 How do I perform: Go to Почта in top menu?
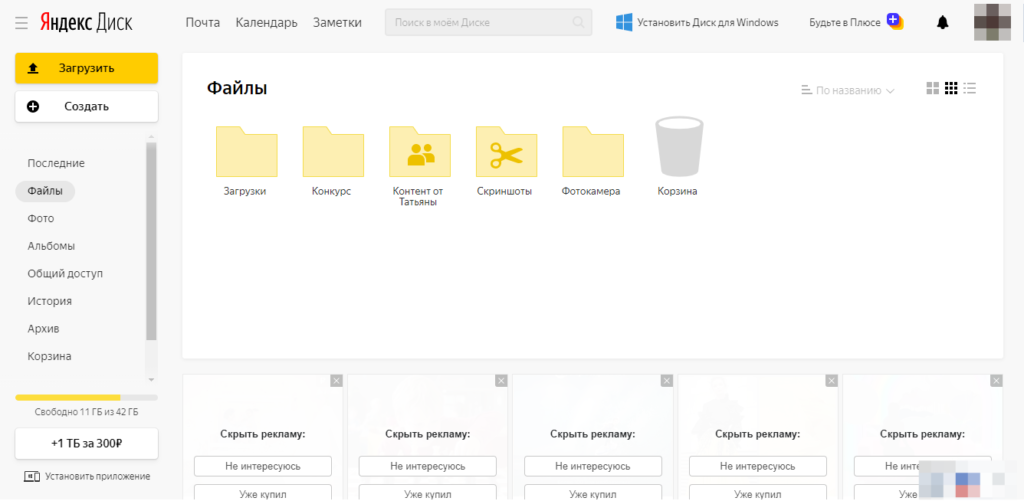click(202, 23)
